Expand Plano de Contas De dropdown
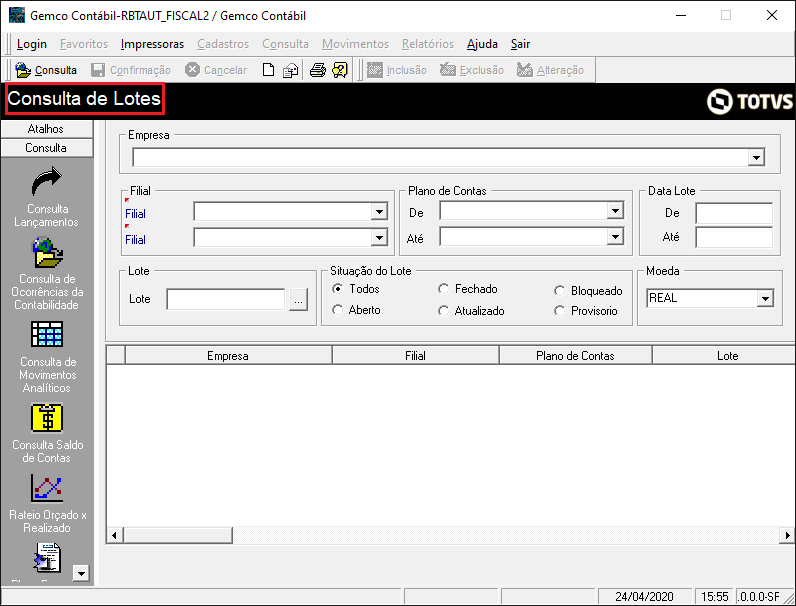This screenshot has height=606, width=796. (x=615, y=210)
